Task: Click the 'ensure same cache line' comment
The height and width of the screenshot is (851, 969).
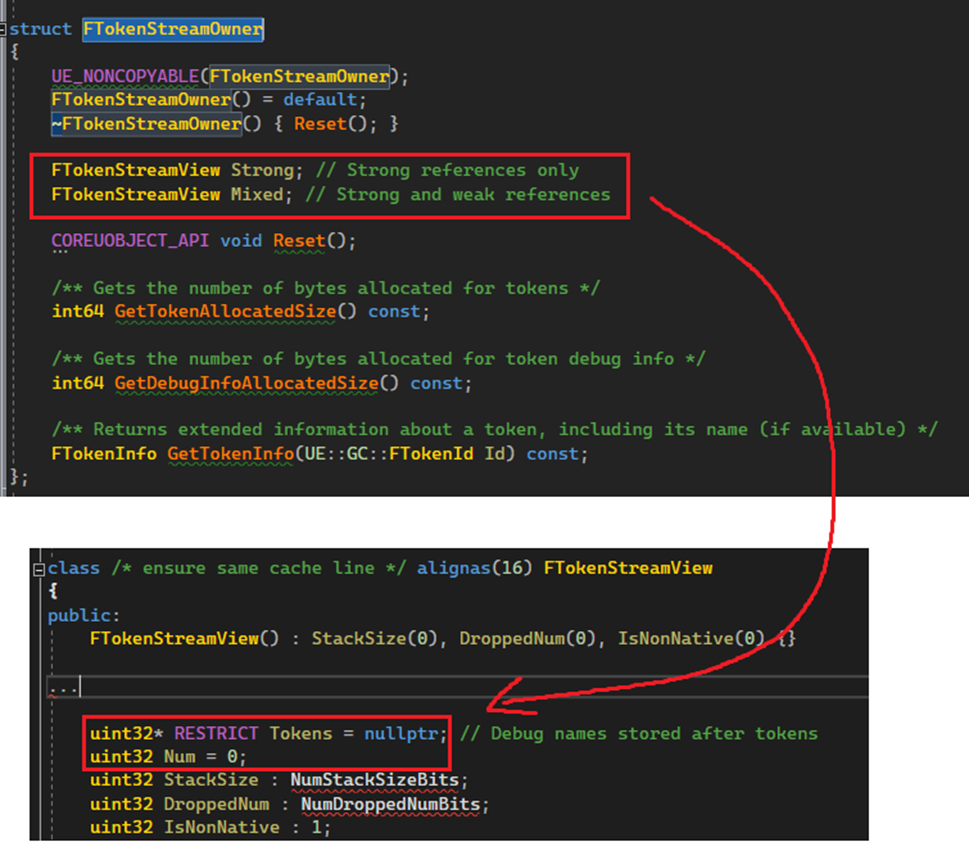Action: coord(258,568)
